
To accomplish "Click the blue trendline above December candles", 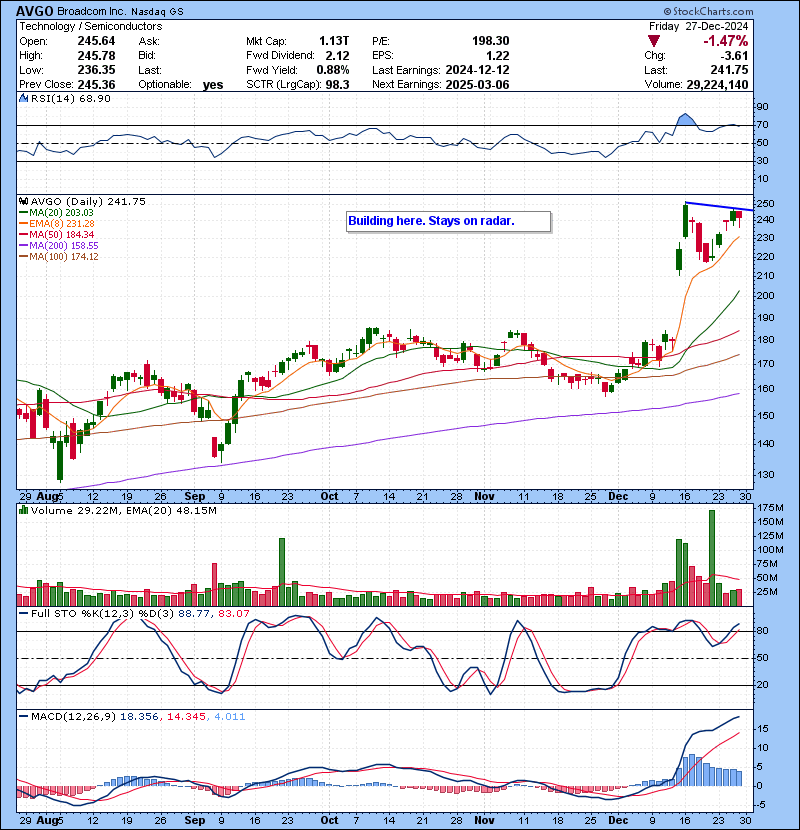I will coord(719,206).
